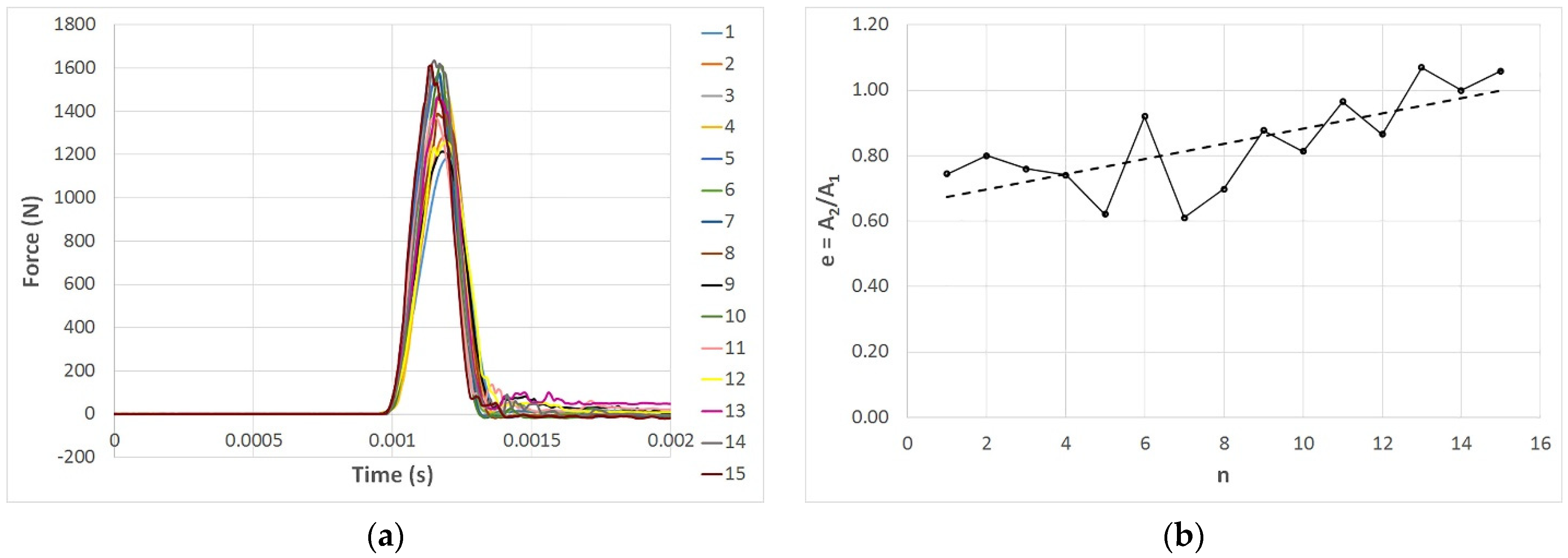
Task: Click the n axis title in chart b
Action: pos(1223,475)
